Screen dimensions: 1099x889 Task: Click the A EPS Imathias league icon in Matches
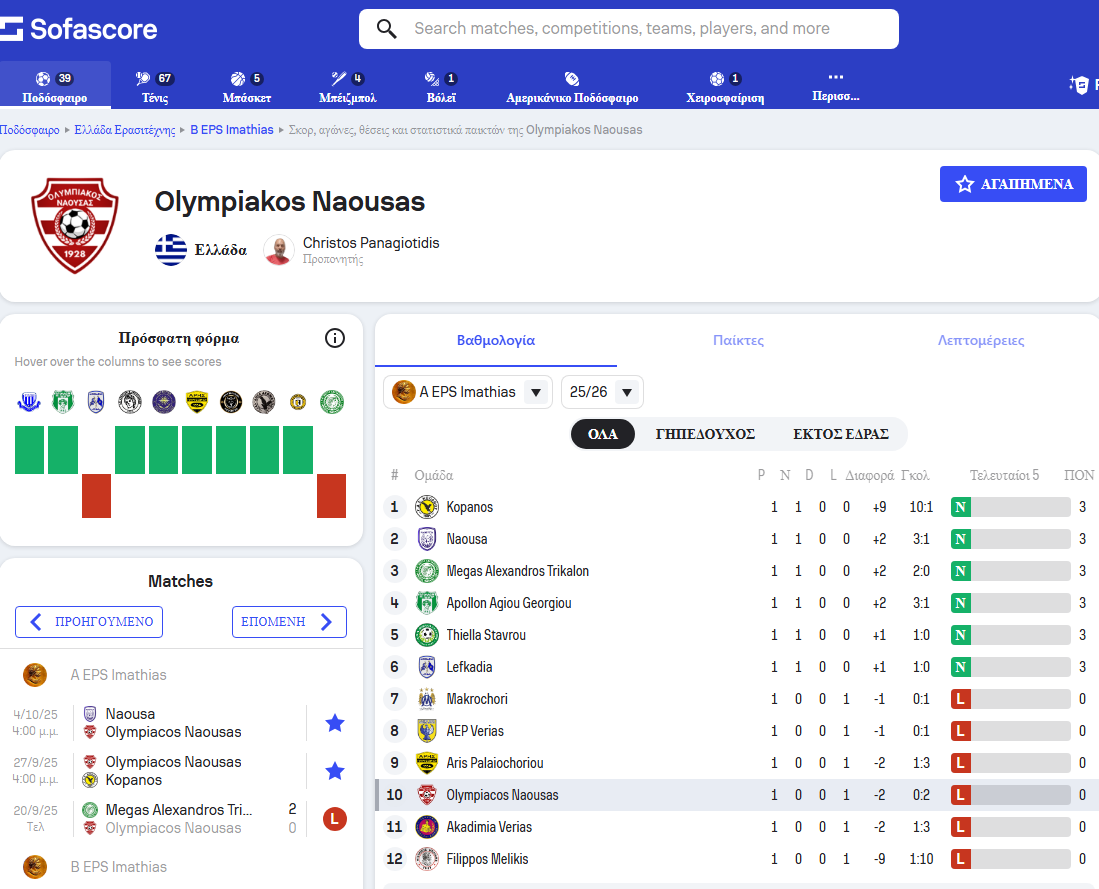point(35,674)
